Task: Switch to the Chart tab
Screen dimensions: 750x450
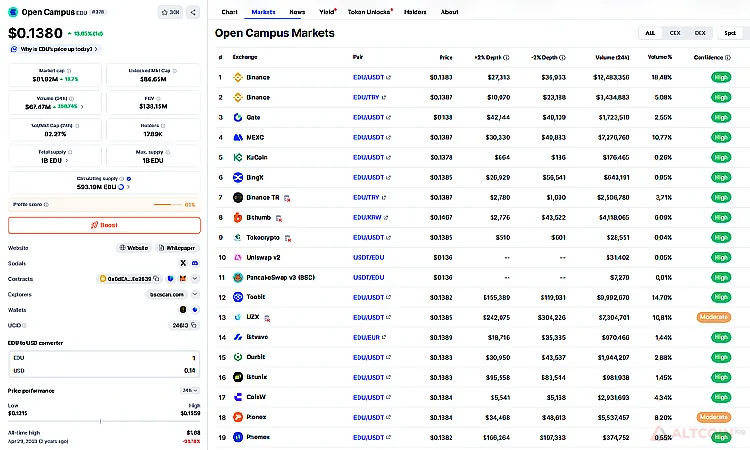Action: pos(229,12)
